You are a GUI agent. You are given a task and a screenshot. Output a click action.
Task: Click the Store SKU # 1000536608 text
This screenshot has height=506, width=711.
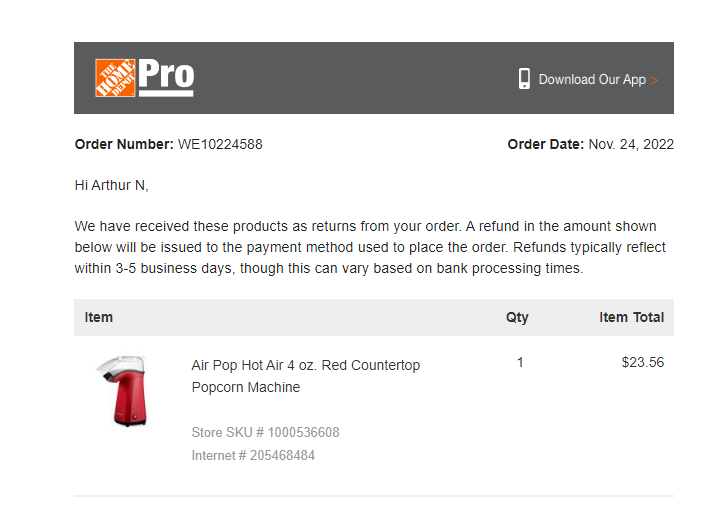(265, 432)
